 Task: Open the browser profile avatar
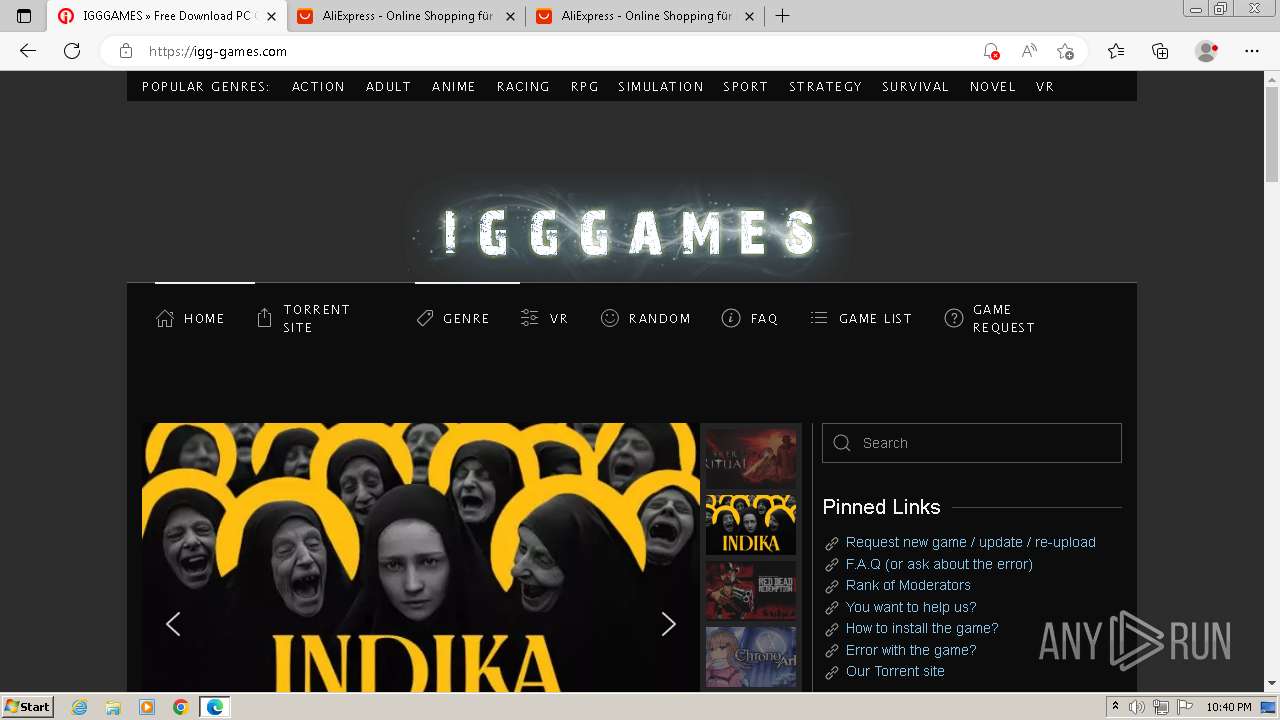tap(1207, 51)
